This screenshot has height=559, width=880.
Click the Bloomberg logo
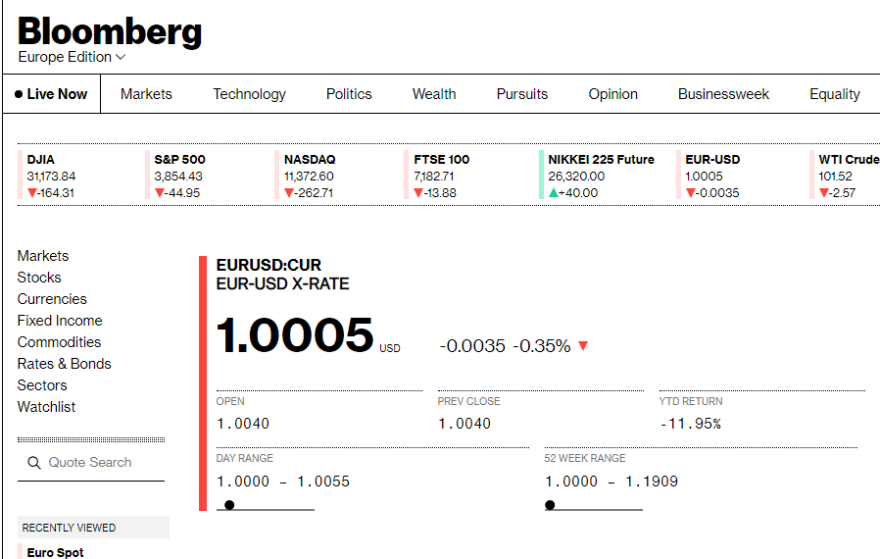[110, 31]
